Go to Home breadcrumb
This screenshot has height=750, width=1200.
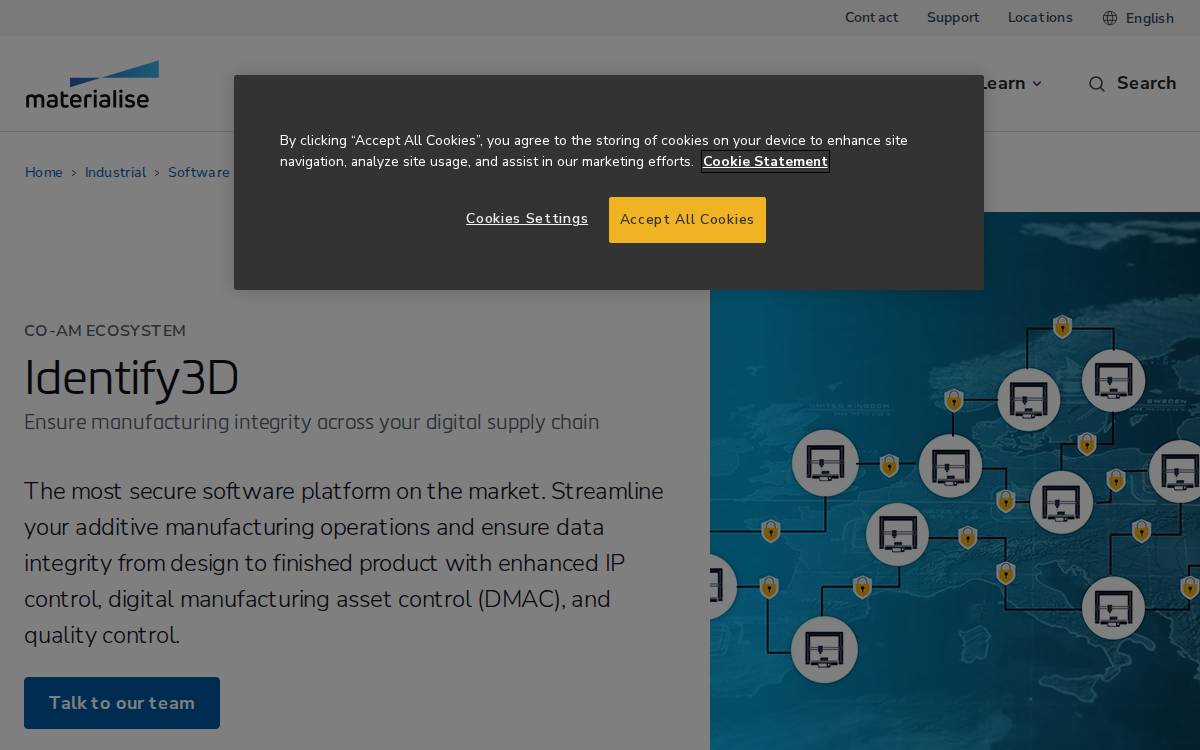44,173
